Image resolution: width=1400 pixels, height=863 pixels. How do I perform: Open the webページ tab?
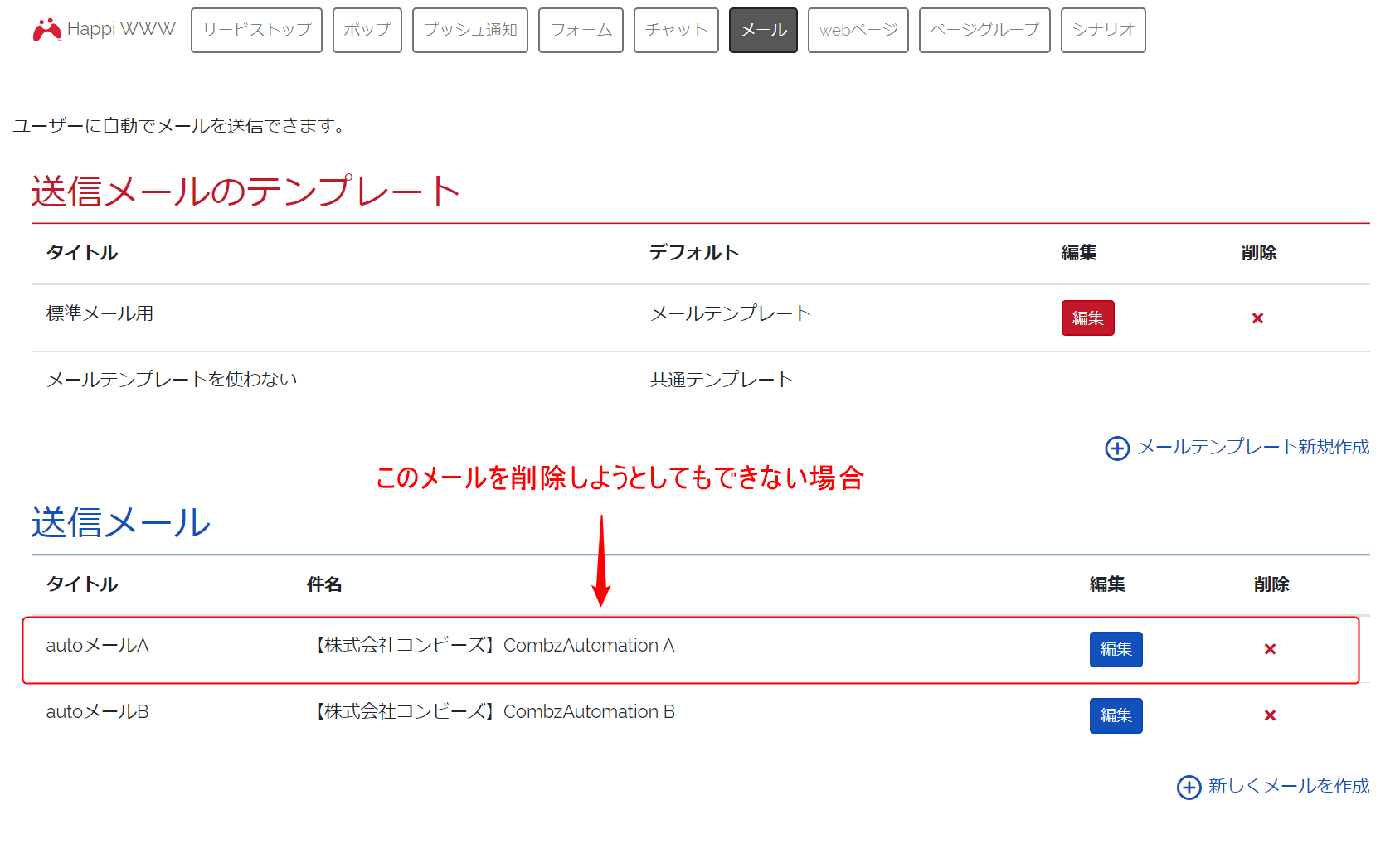tap(858, 30)
